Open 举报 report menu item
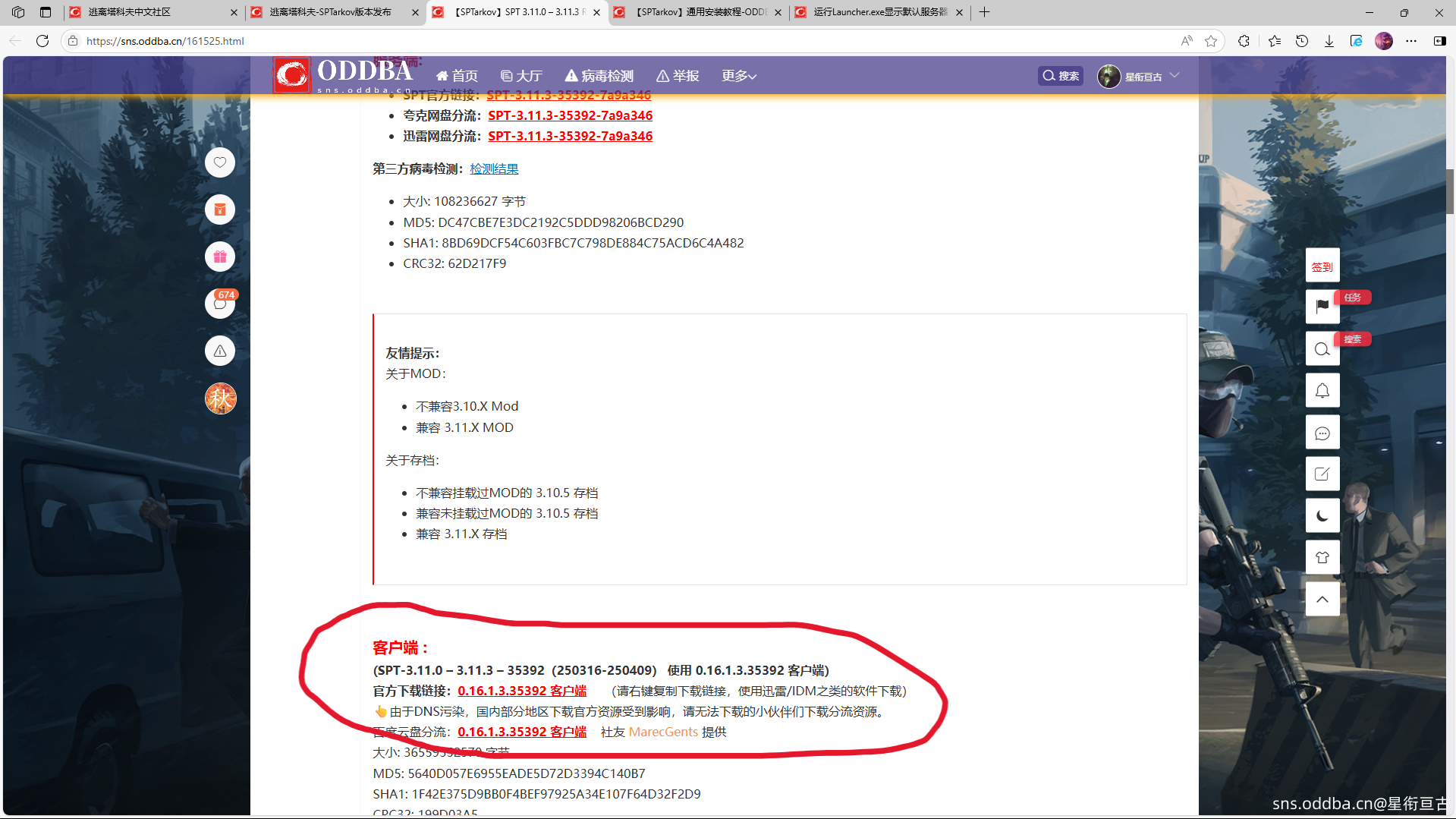 tap(678, 76)
